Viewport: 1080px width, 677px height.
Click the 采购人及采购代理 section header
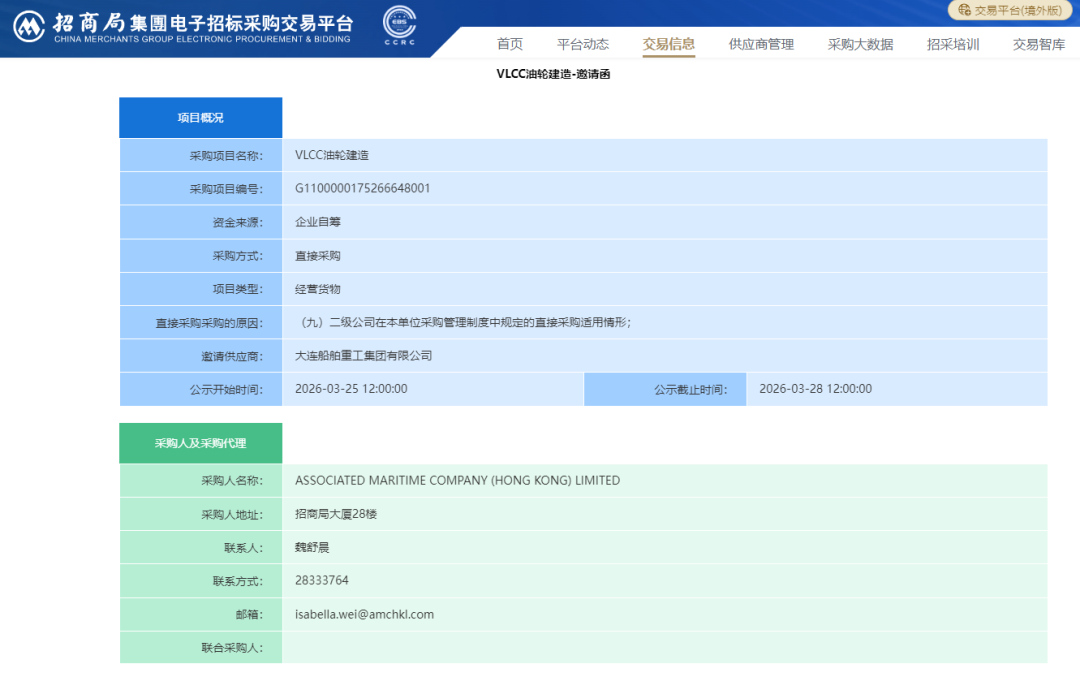tap(200, 443)
